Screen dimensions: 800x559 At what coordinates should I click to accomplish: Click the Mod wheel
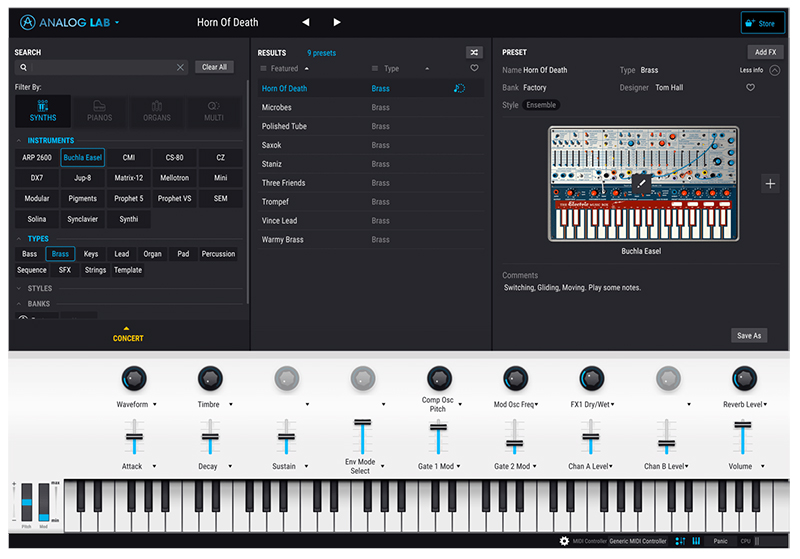coord(44,502)
